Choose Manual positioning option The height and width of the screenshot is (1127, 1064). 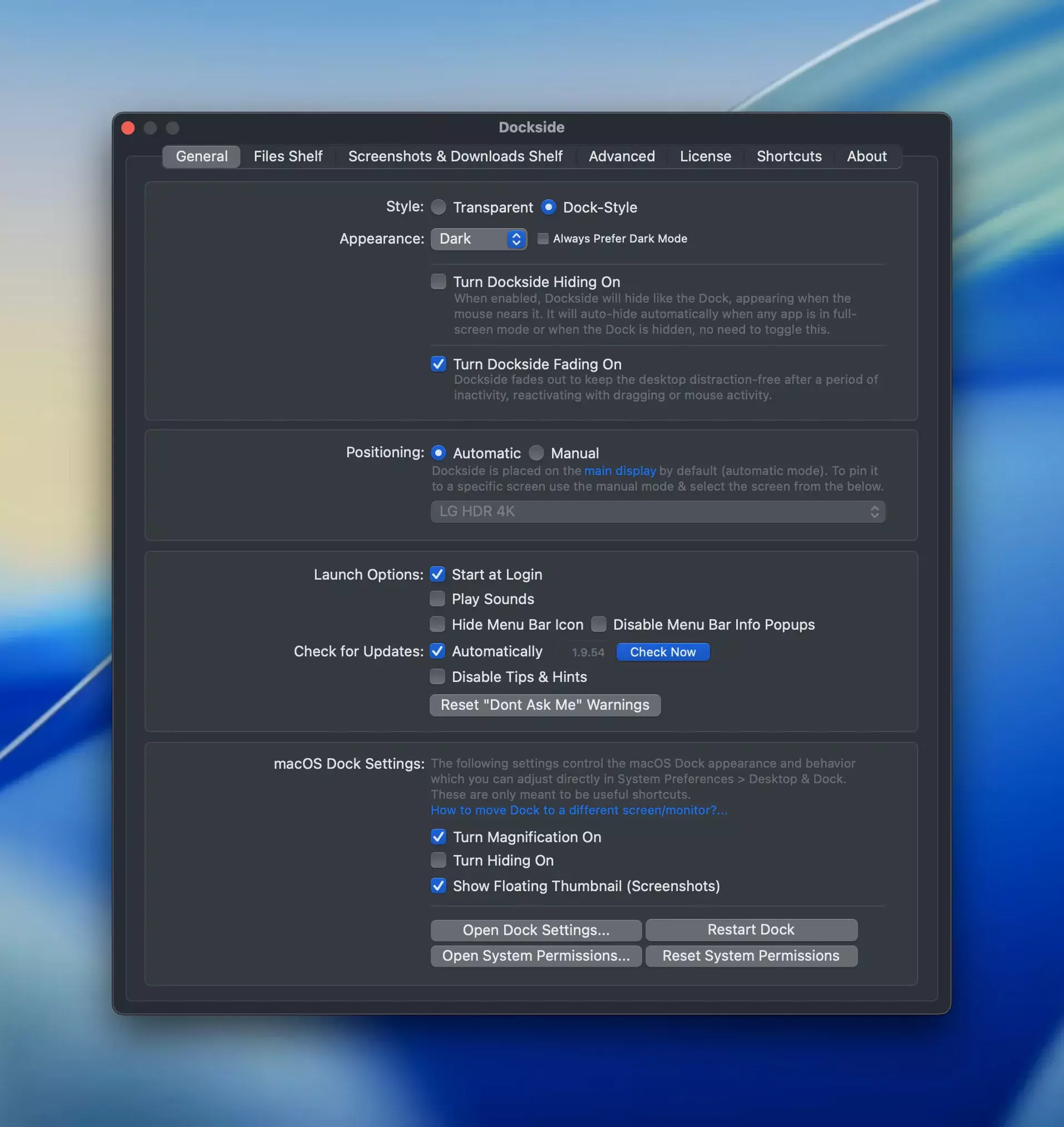tap(536, 453)
